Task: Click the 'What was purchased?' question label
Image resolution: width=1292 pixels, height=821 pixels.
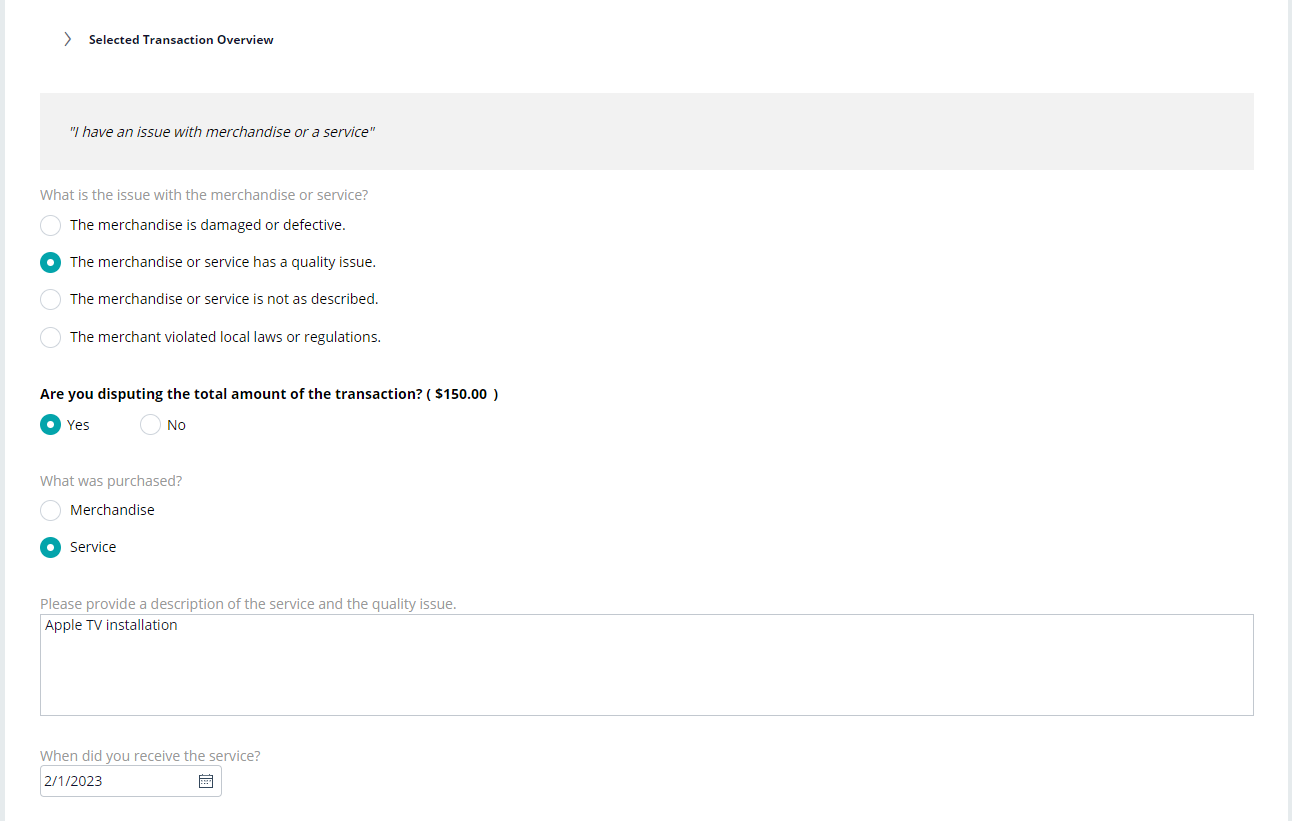Action: 111,481
